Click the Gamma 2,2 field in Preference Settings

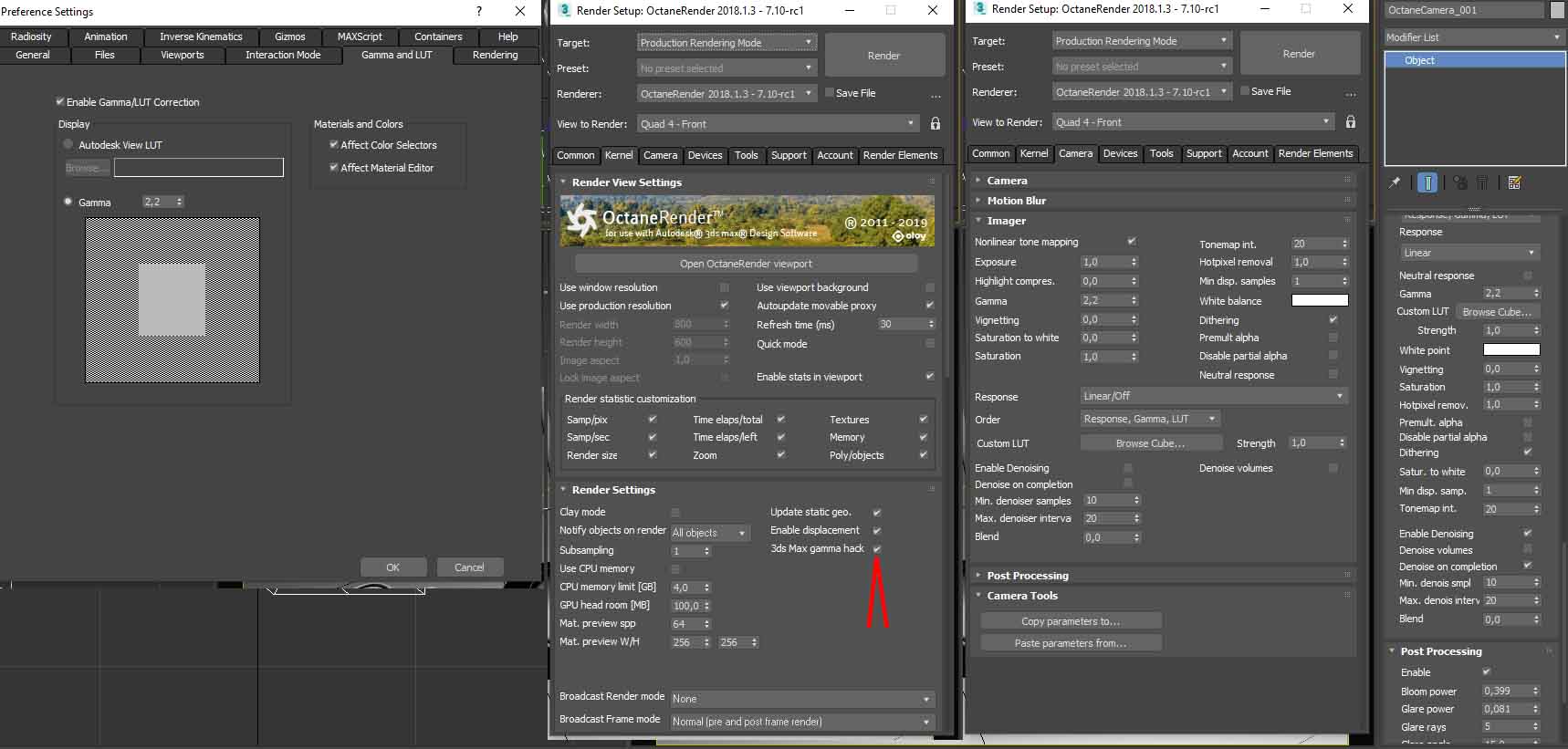[x=162, y=202]
